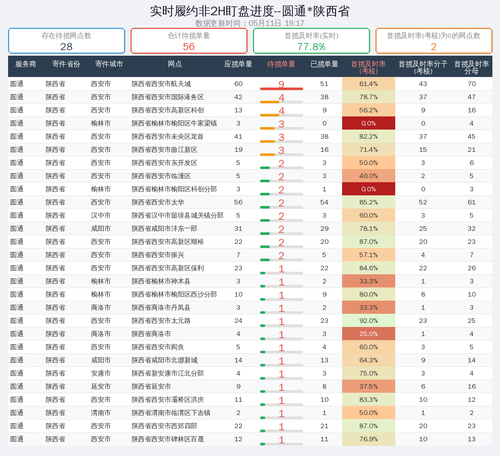Select the 陕西省西安市高新区顺裕 outlet name
The width and height of the screenshot is (500, 456).
[x=167, y=242]
